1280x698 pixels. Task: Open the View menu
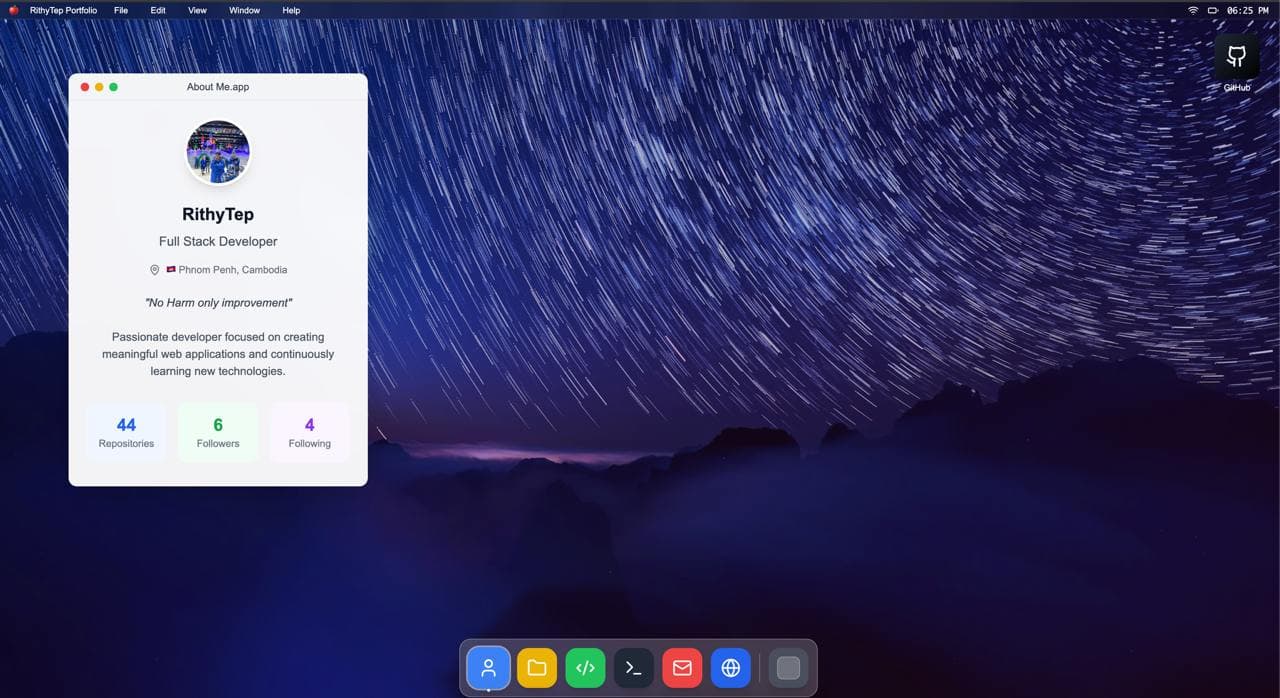196,10
